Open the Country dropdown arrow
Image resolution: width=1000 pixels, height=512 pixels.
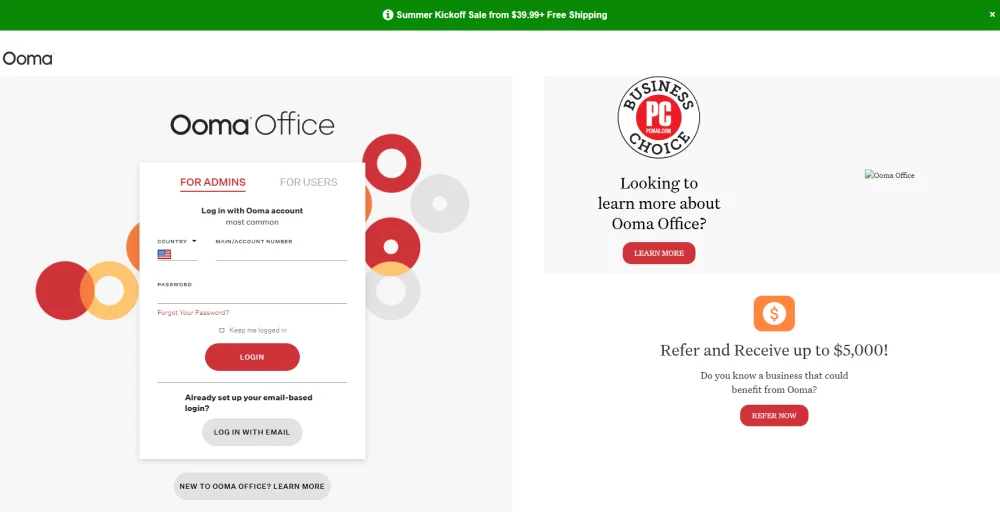point(194,242)
